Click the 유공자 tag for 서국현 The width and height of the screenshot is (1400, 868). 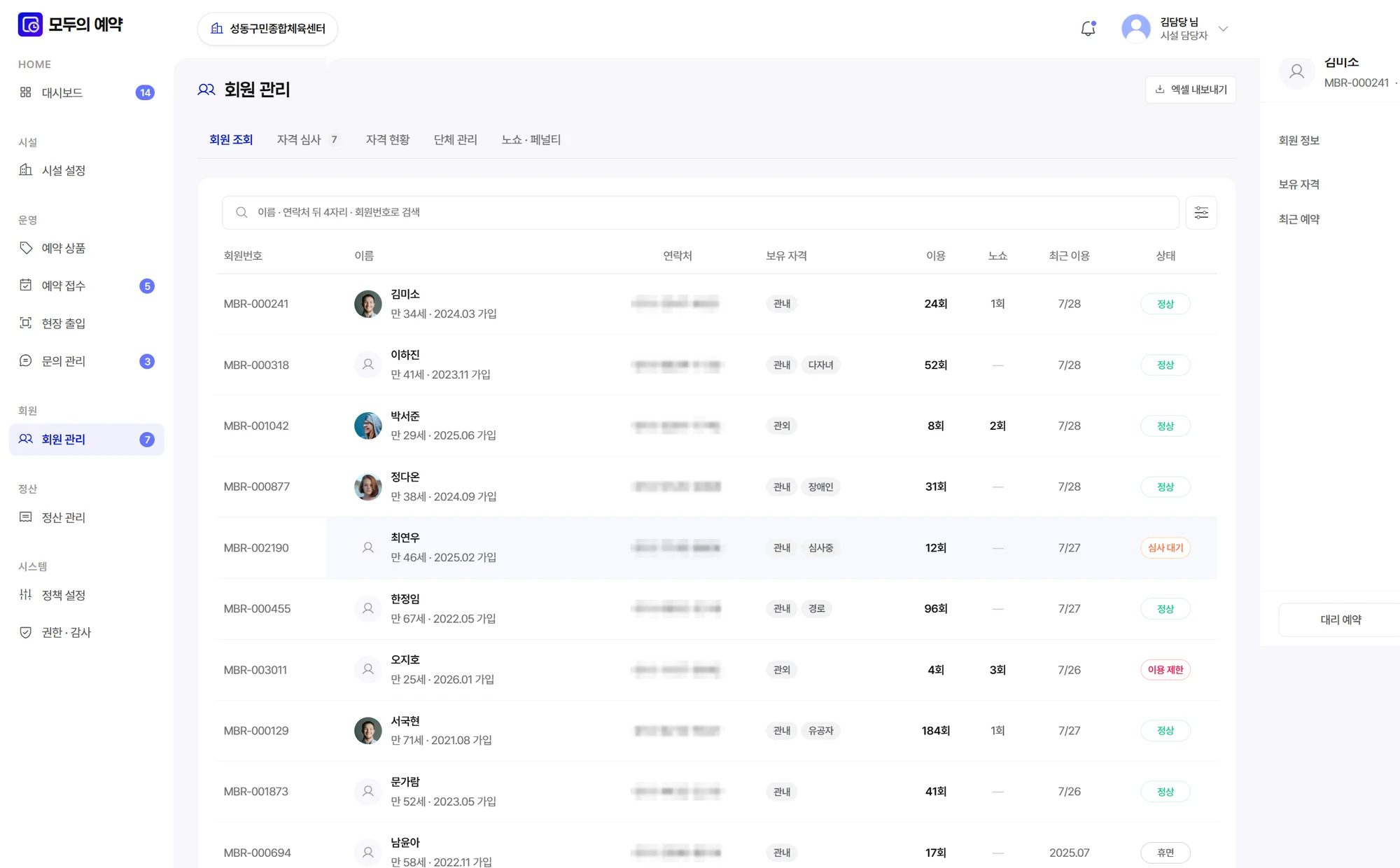[x=821, y=731]
